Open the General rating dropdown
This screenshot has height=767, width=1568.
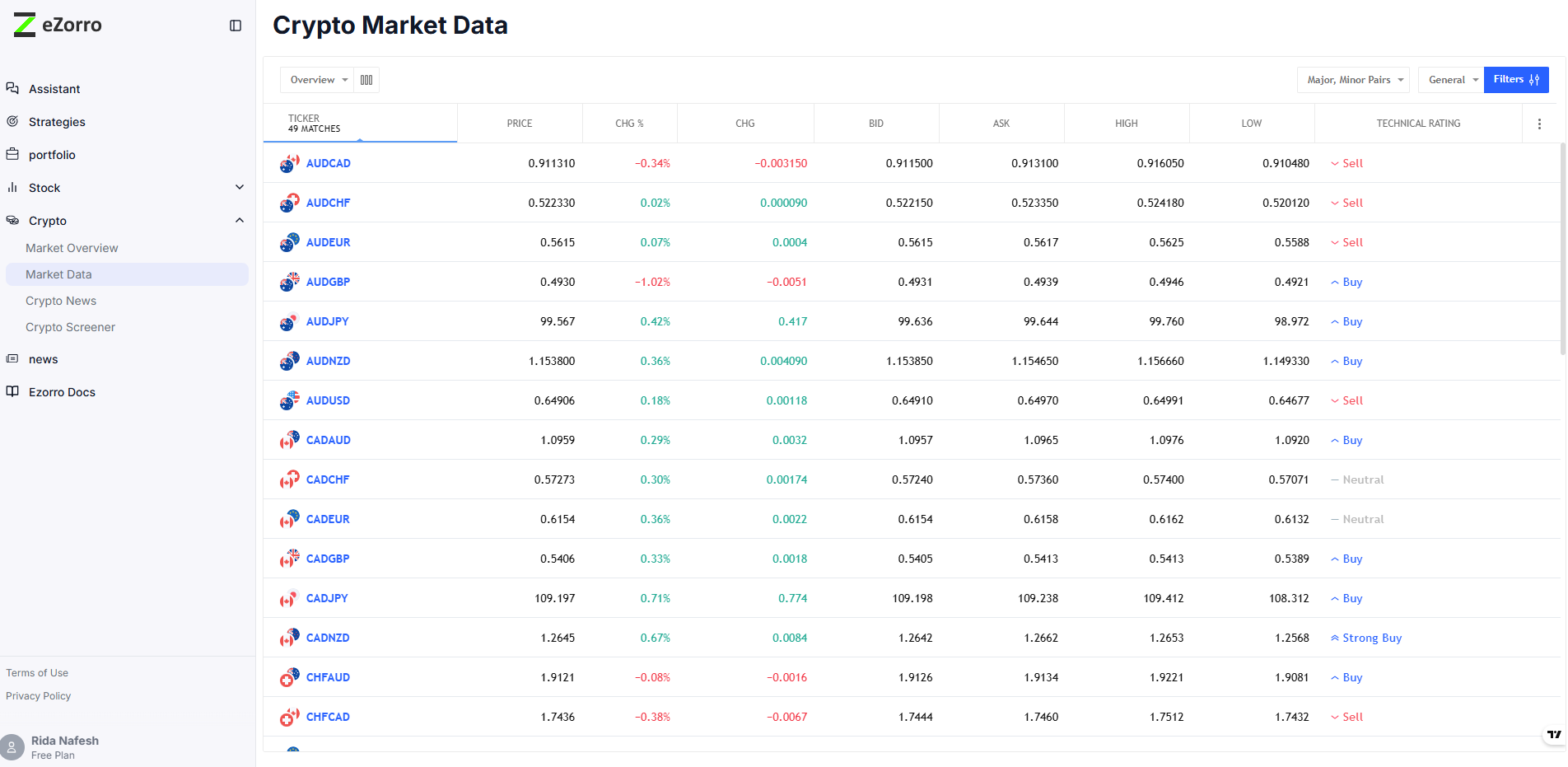pos(1449,79)
